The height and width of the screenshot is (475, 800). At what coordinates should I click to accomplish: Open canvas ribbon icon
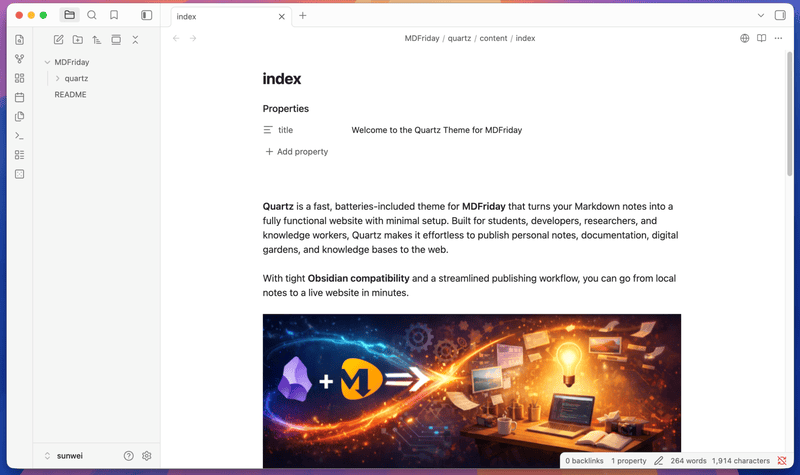19,78
